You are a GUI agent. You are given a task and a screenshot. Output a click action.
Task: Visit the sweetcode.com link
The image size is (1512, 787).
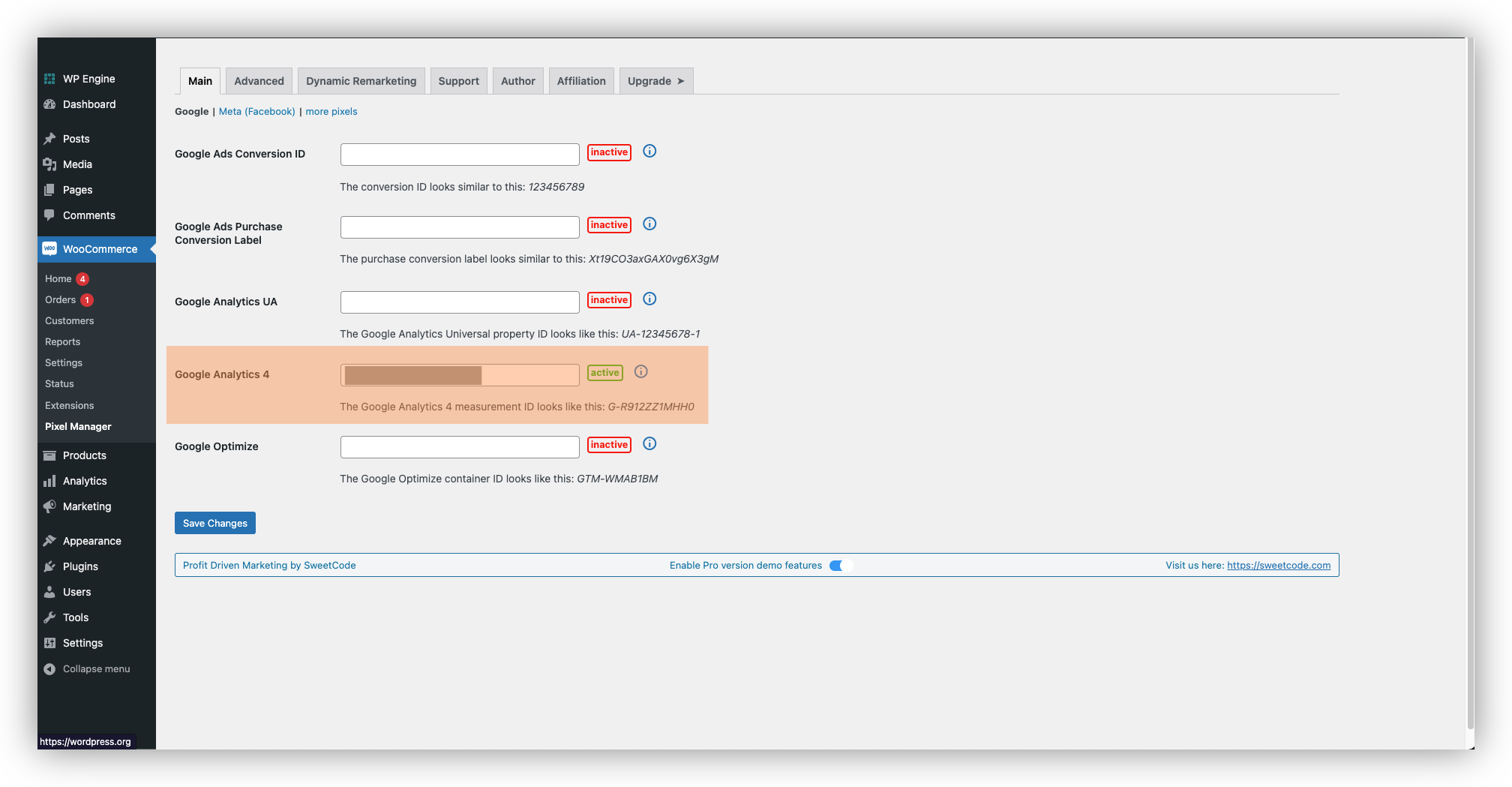1279,566
